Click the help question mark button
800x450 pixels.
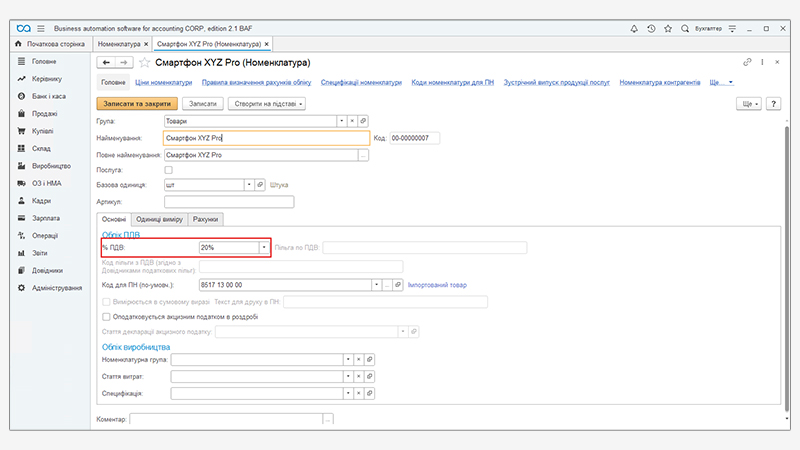click(773, 103)
